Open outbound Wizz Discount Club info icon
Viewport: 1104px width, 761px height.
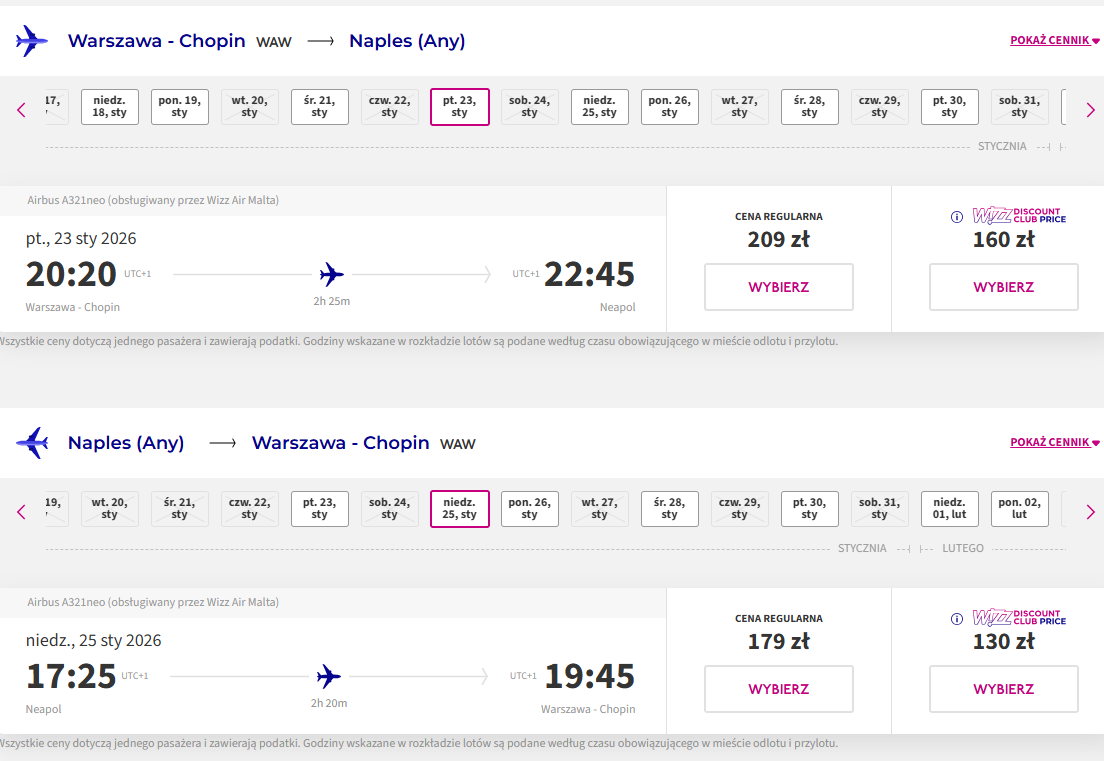[x=957, y=217]
